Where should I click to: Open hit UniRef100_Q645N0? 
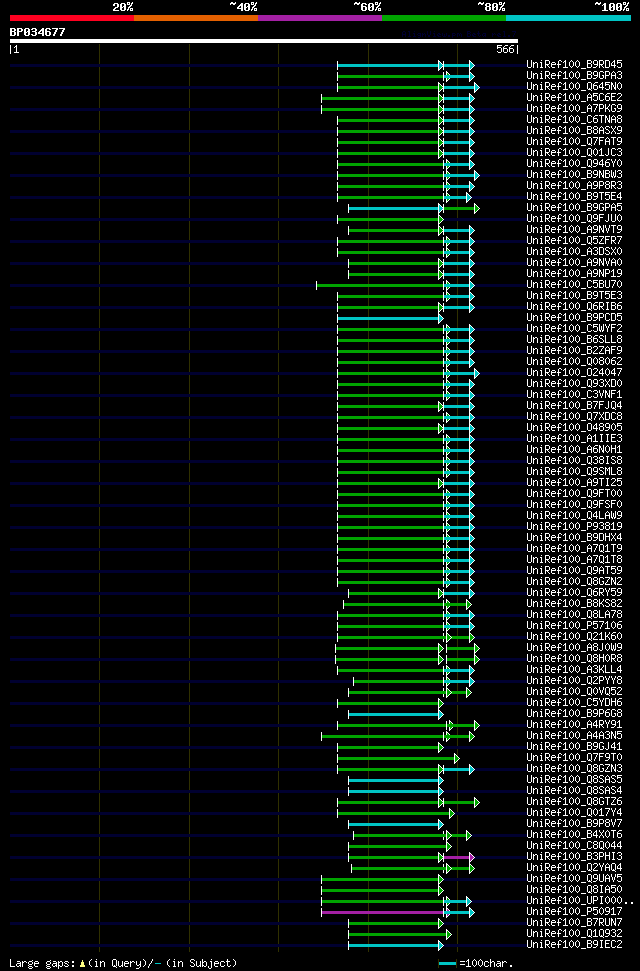click(574, 87)
